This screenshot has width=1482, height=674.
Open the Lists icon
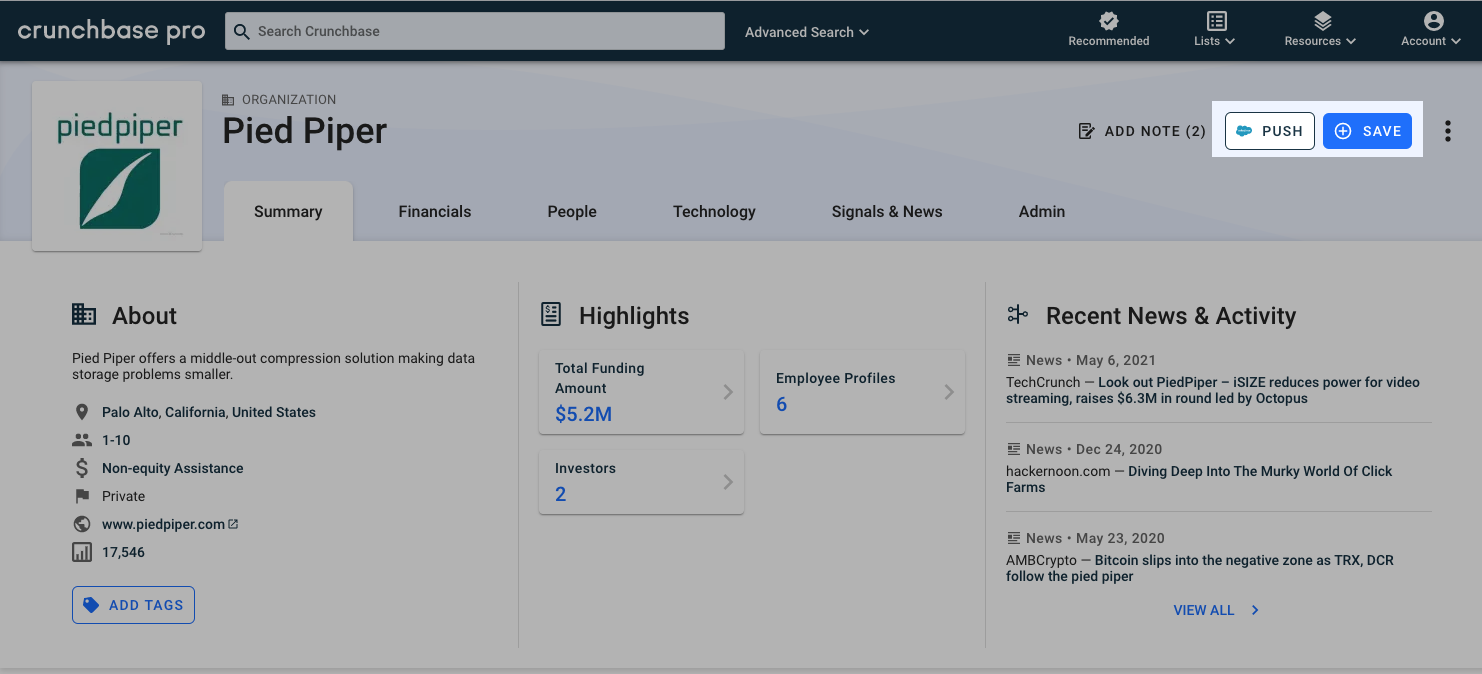tap(1213, 22)
